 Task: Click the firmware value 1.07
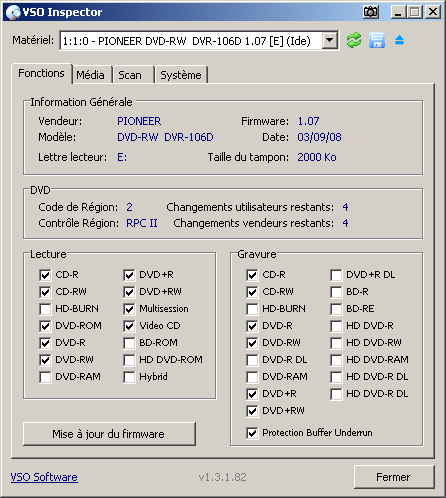tap(308, 121)
